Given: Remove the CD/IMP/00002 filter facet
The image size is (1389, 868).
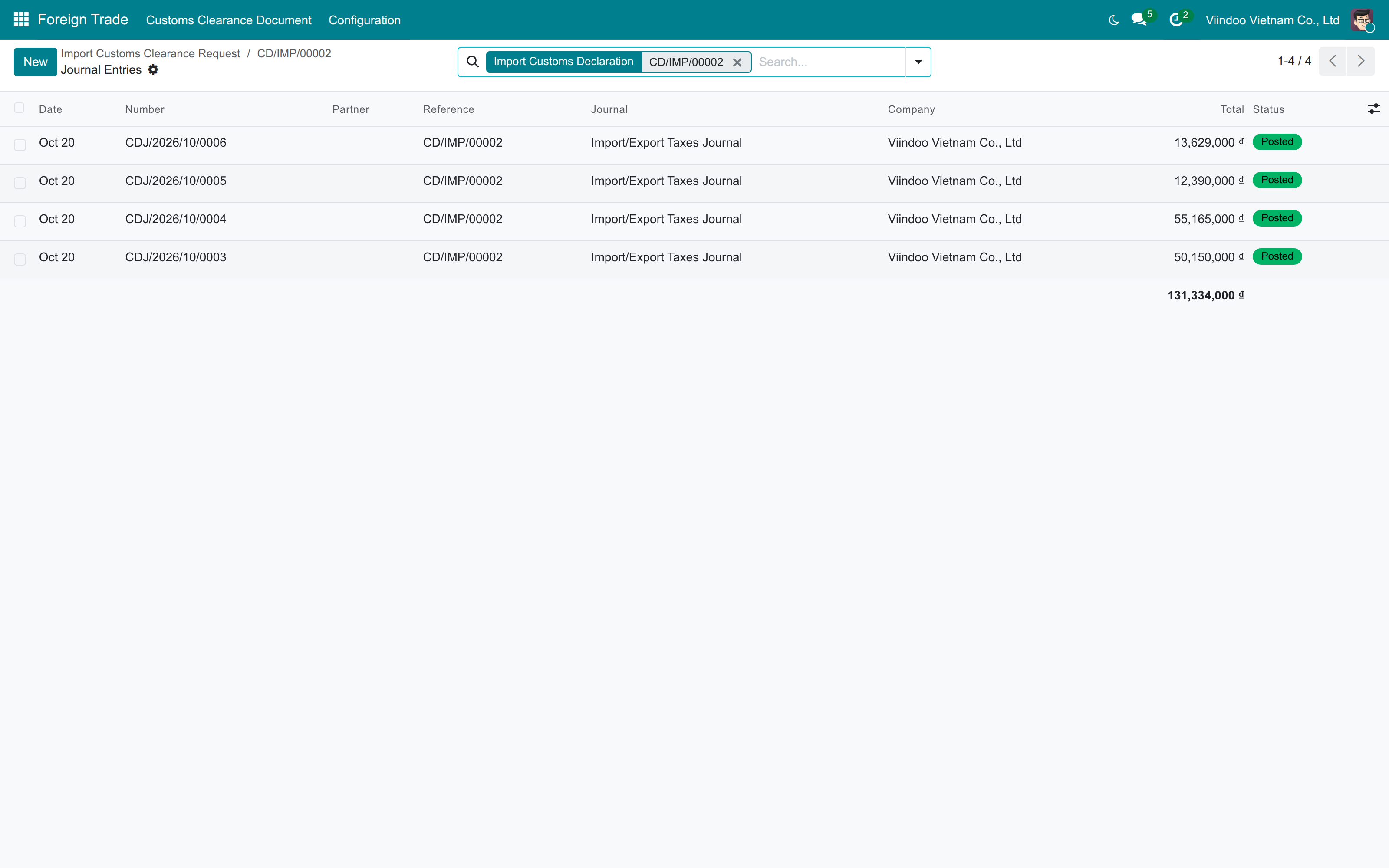Looking at the screenshot, I should (737, 62).
